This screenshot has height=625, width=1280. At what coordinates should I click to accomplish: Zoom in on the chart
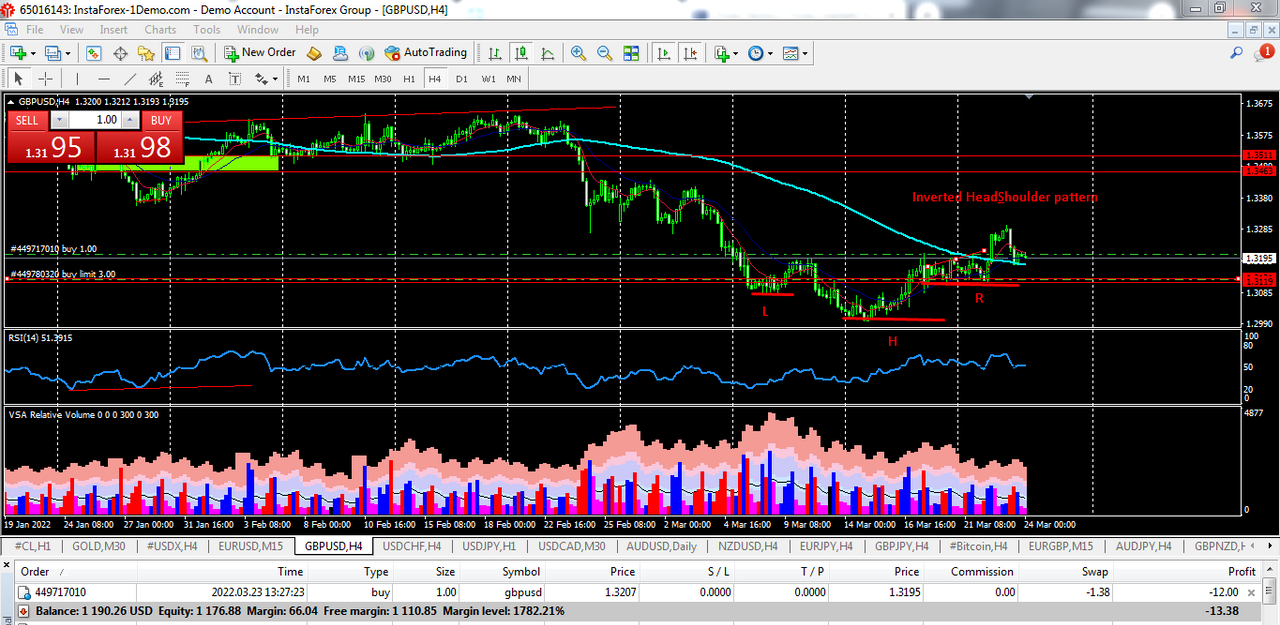[578, 53]
